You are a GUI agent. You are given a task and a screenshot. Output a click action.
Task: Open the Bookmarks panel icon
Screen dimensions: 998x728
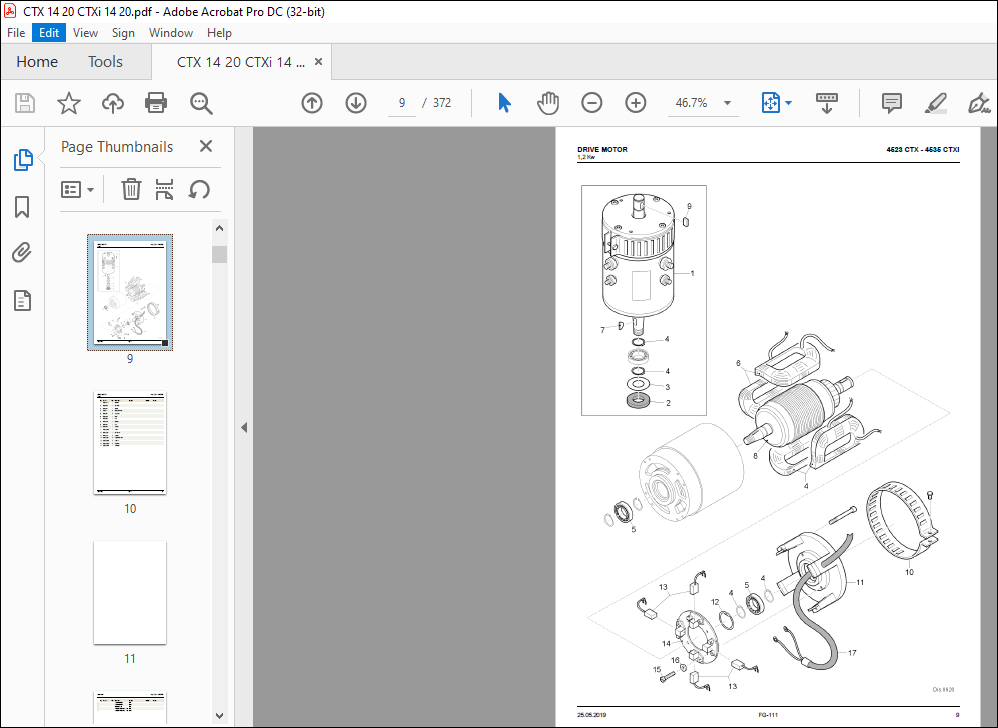[x=22, y=207]
